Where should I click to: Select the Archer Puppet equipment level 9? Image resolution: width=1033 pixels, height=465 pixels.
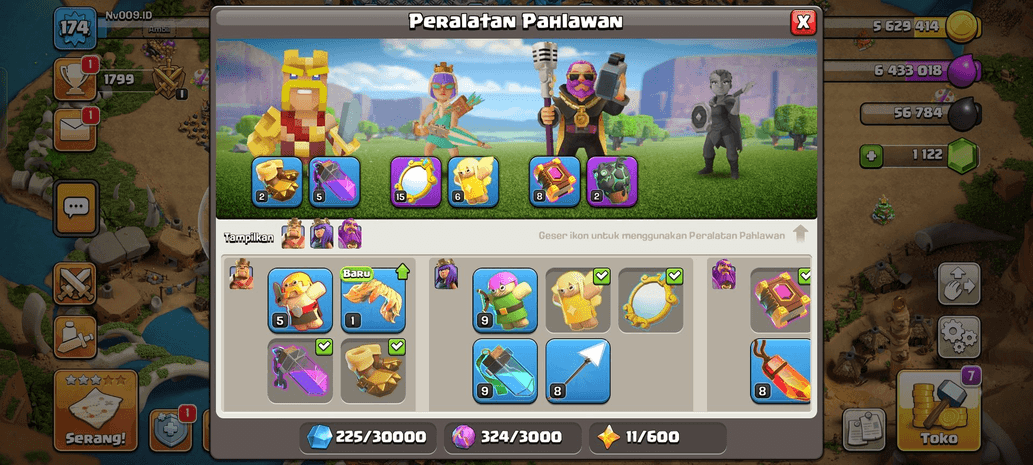pyautogui.click(x=505, y=300)
